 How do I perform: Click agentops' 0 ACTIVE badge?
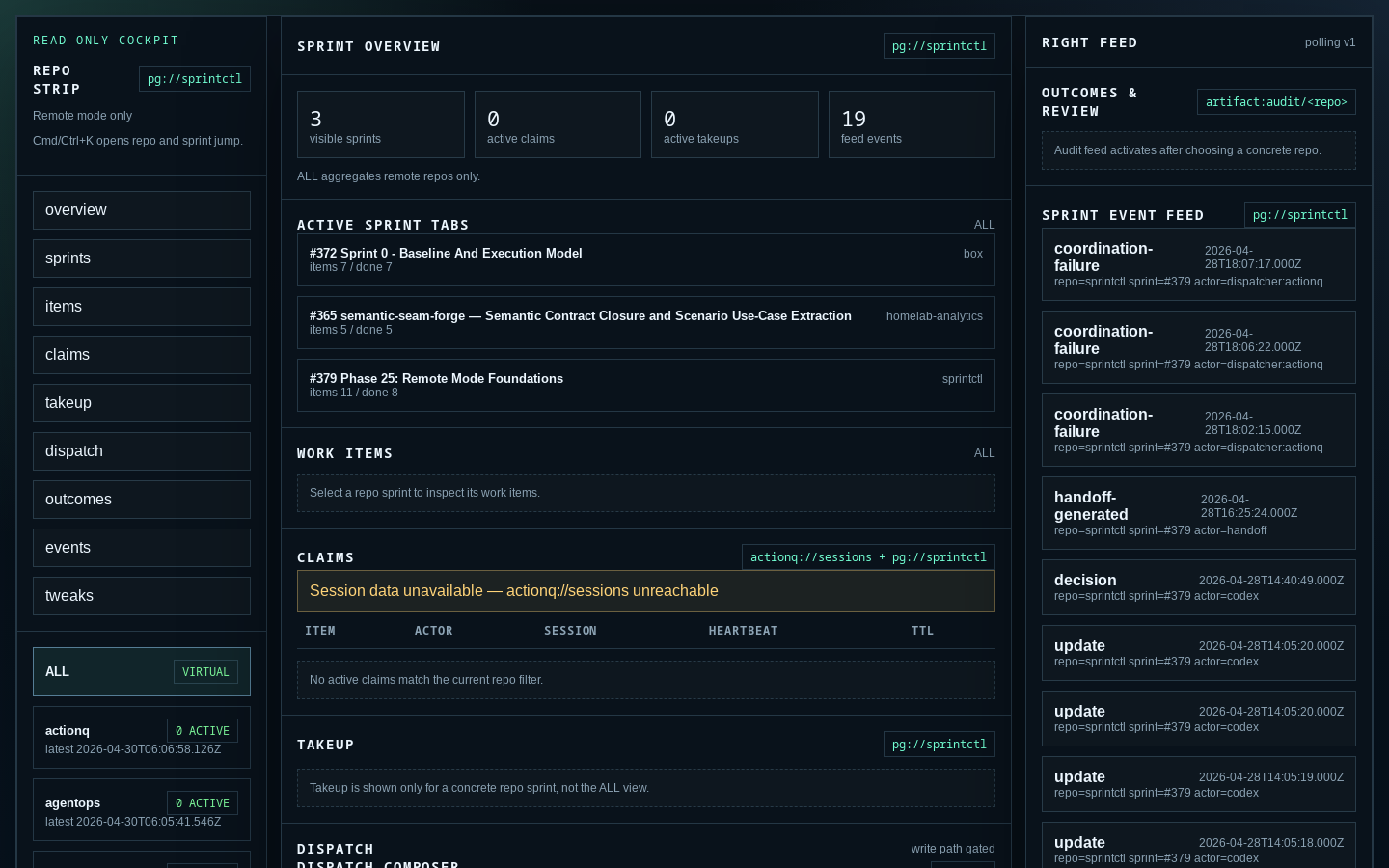[203, 803]
